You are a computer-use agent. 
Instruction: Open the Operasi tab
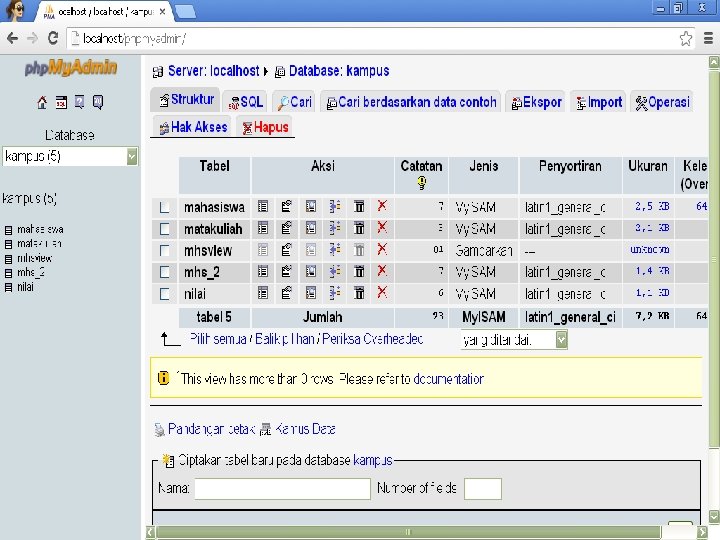(662, 102)
